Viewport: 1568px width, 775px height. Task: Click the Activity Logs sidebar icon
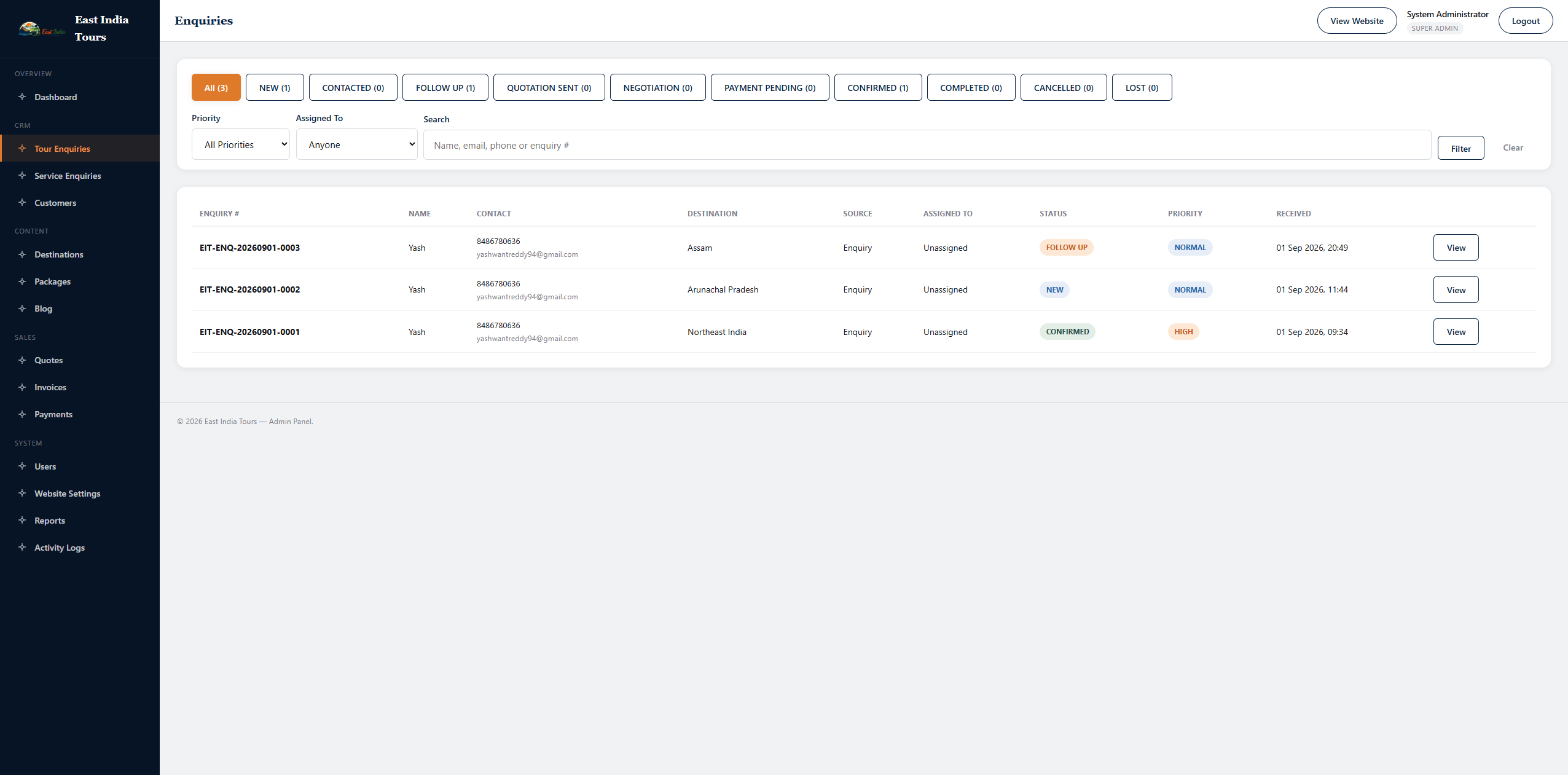22,547
